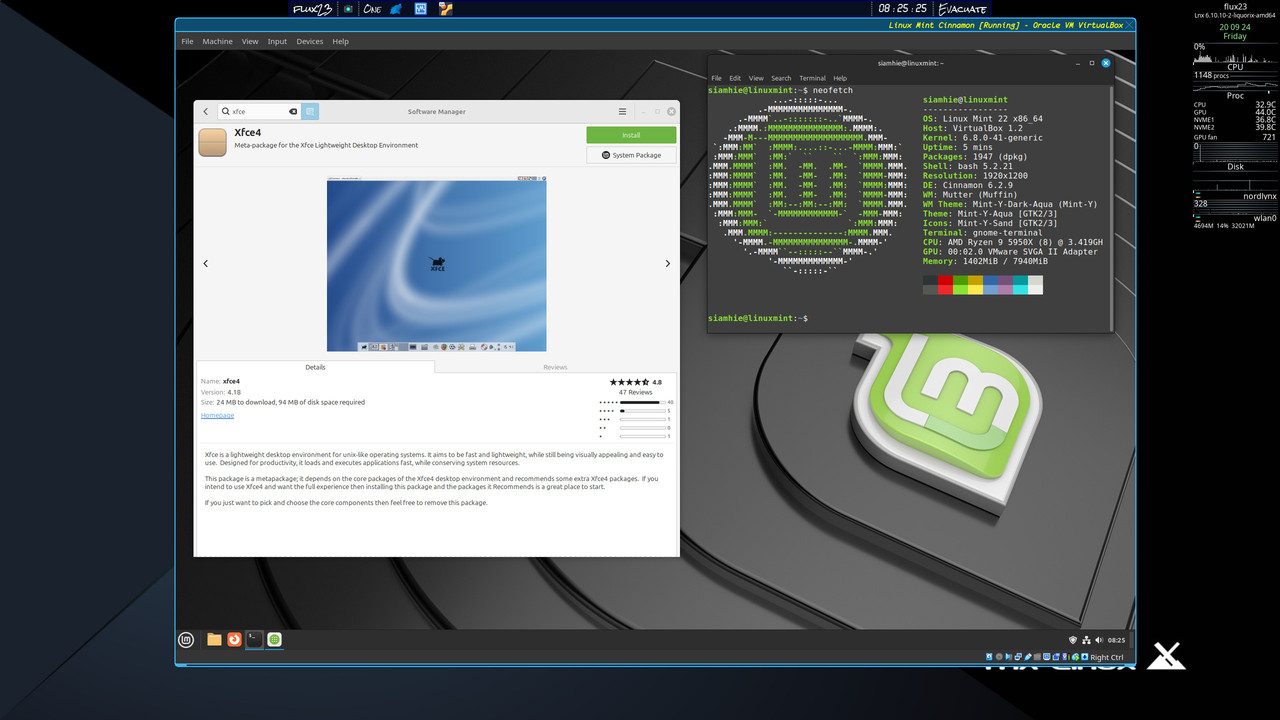Viewport: 1280px width, 720px height.
Task: Switch to the Reviews tab
Action: coord(555,367)
